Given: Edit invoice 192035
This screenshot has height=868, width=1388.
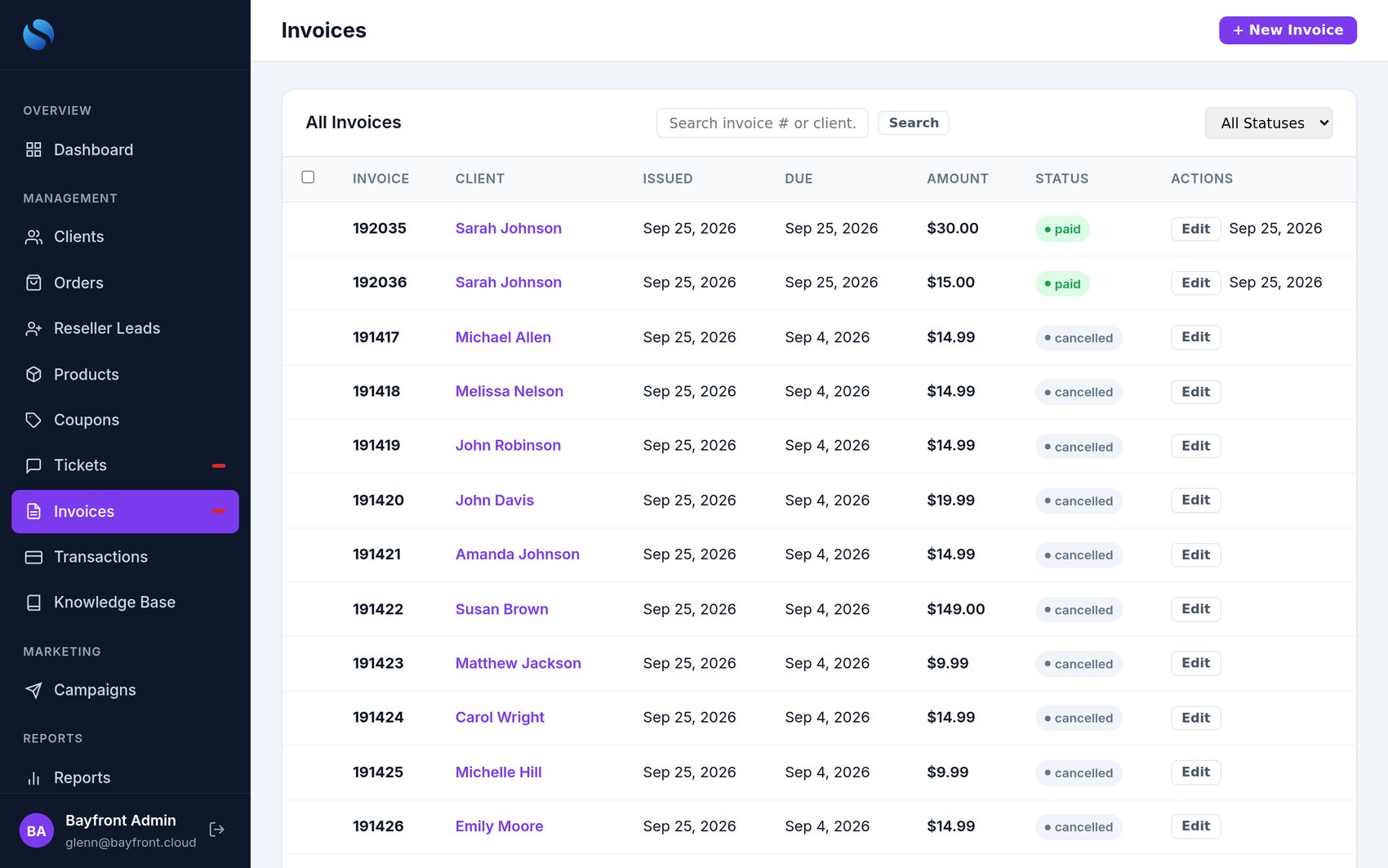Looking at the screenshot, I should click(x=1195, y=229).
